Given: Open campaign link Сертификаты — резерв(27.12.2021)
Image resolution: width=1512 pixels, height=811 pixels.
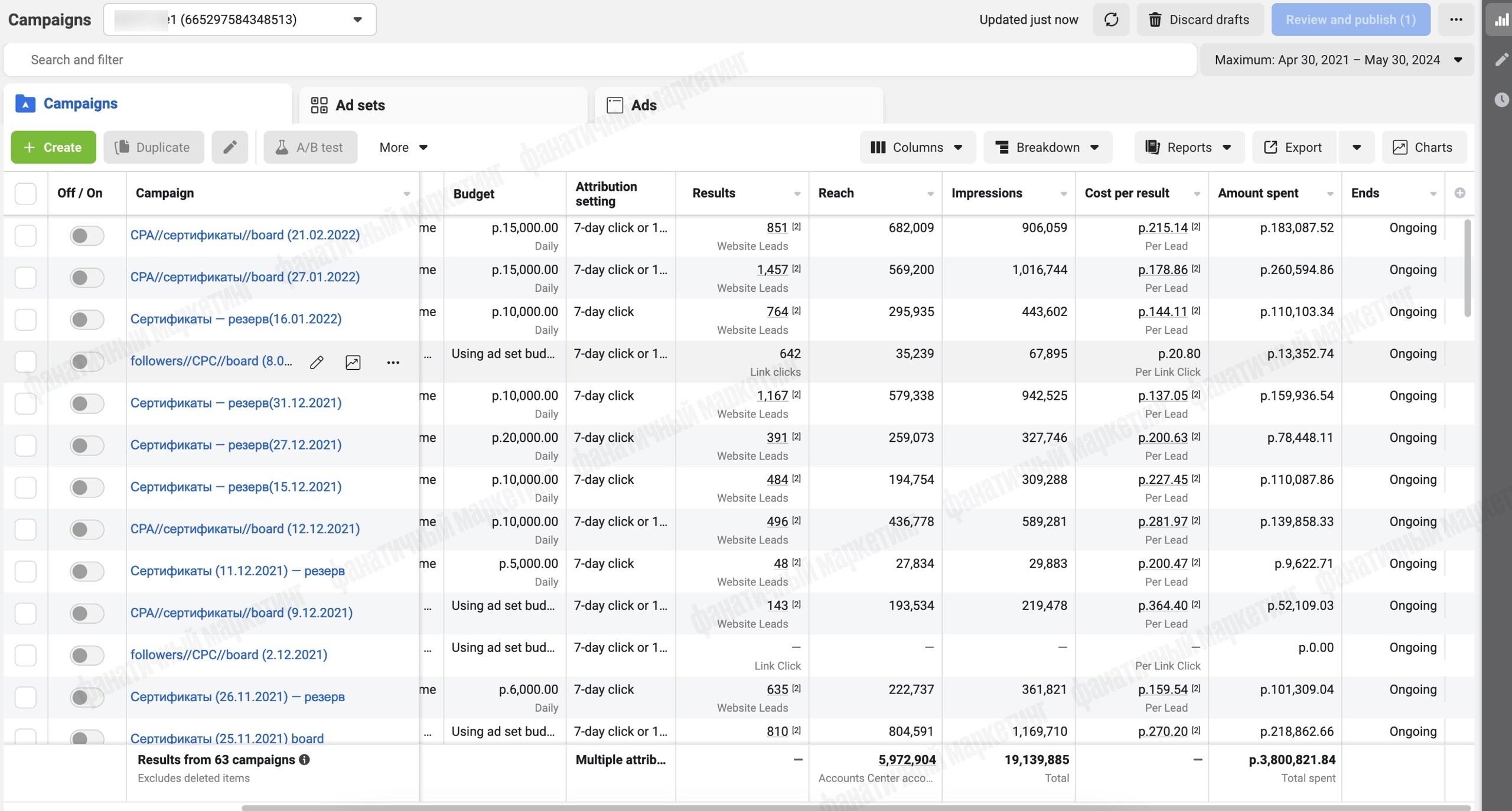Looking at the screenshot, I should tap(236, 445).
